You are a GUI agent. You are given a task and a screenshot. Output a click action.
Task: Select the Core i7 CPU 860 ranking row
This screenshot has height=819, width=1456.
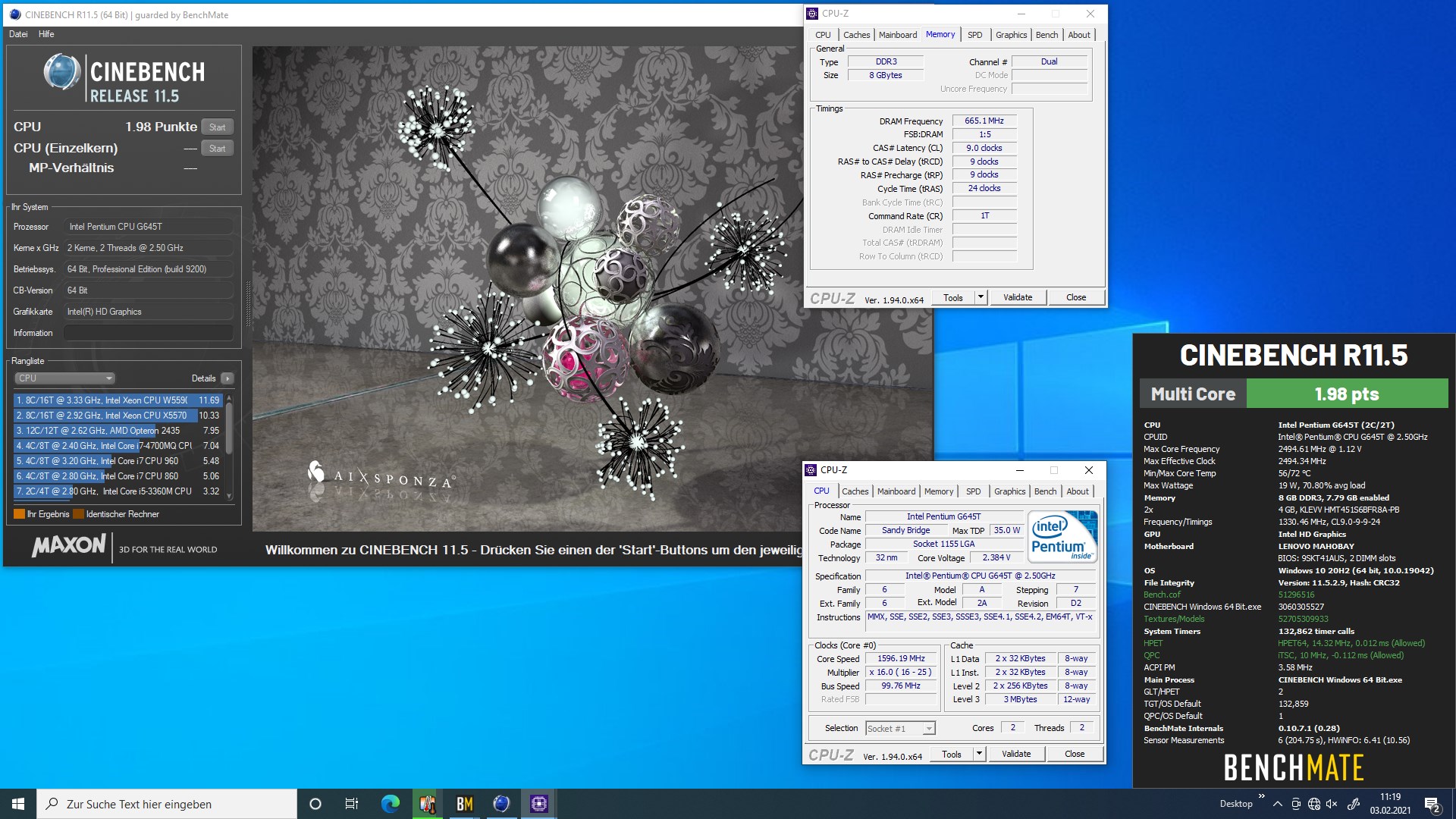pyautogui.click(x=118, y=476)
